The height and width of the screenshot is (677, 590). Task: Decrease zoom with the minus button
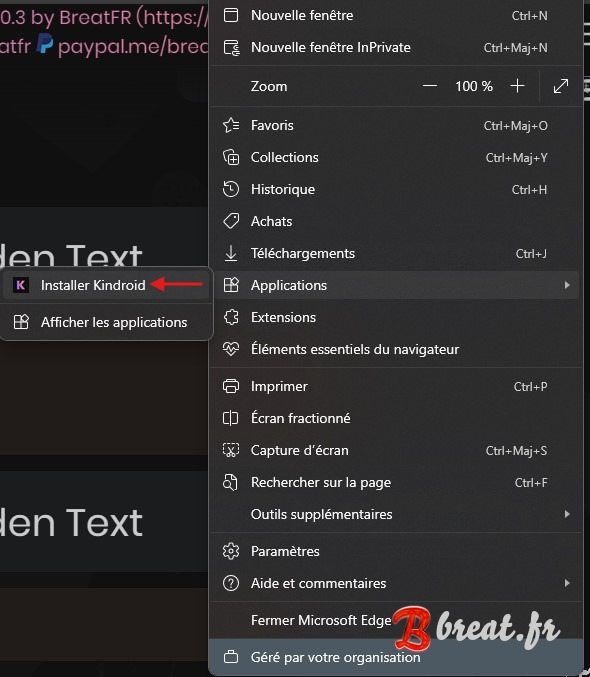pos(430,86)
